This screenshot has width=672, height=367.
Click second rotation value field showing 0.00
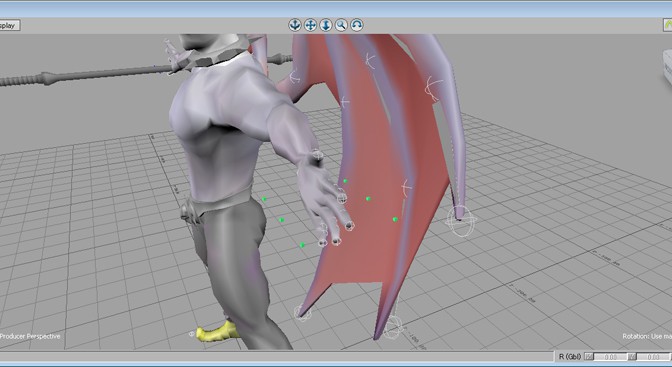click(654, 357)
